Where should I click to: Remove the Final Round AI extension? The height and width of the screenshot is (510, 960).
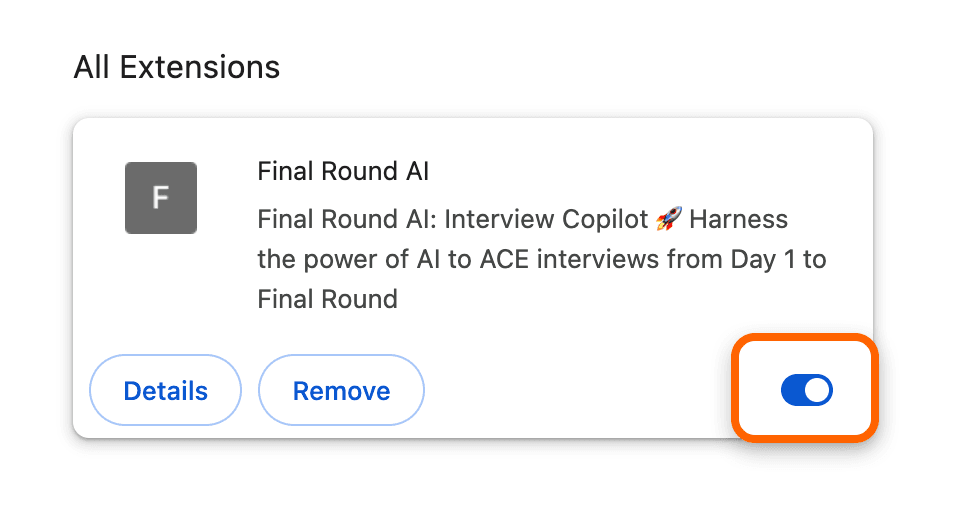(341, 390)
